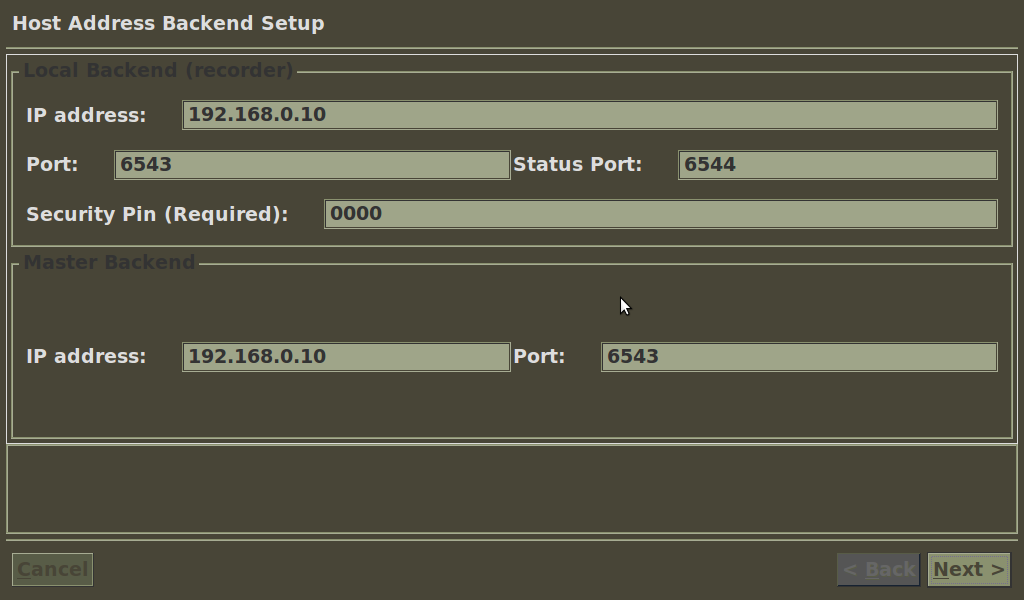1024x600 pixels.
Task: Click the 'Host Address Backend Setup' title
Action: click(168, 23)
